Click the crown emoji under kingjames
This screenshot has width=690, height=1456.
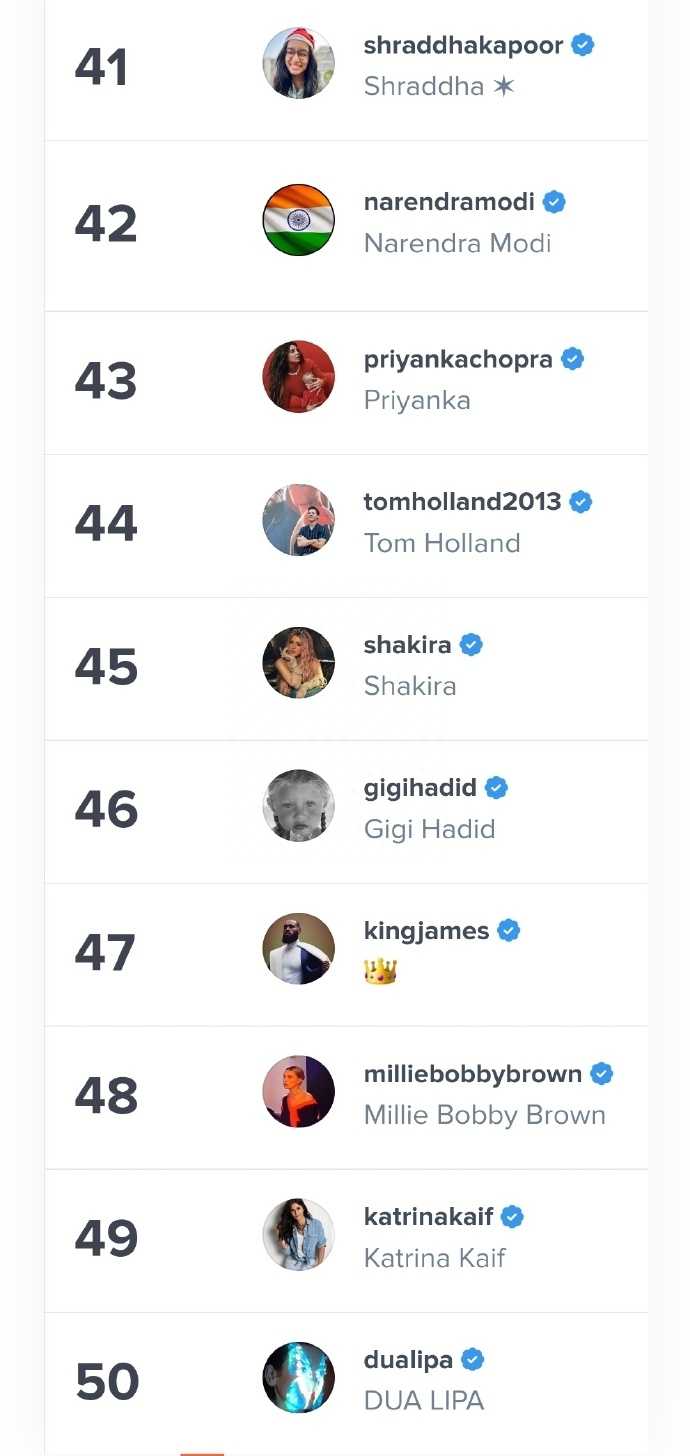[381, 971]
